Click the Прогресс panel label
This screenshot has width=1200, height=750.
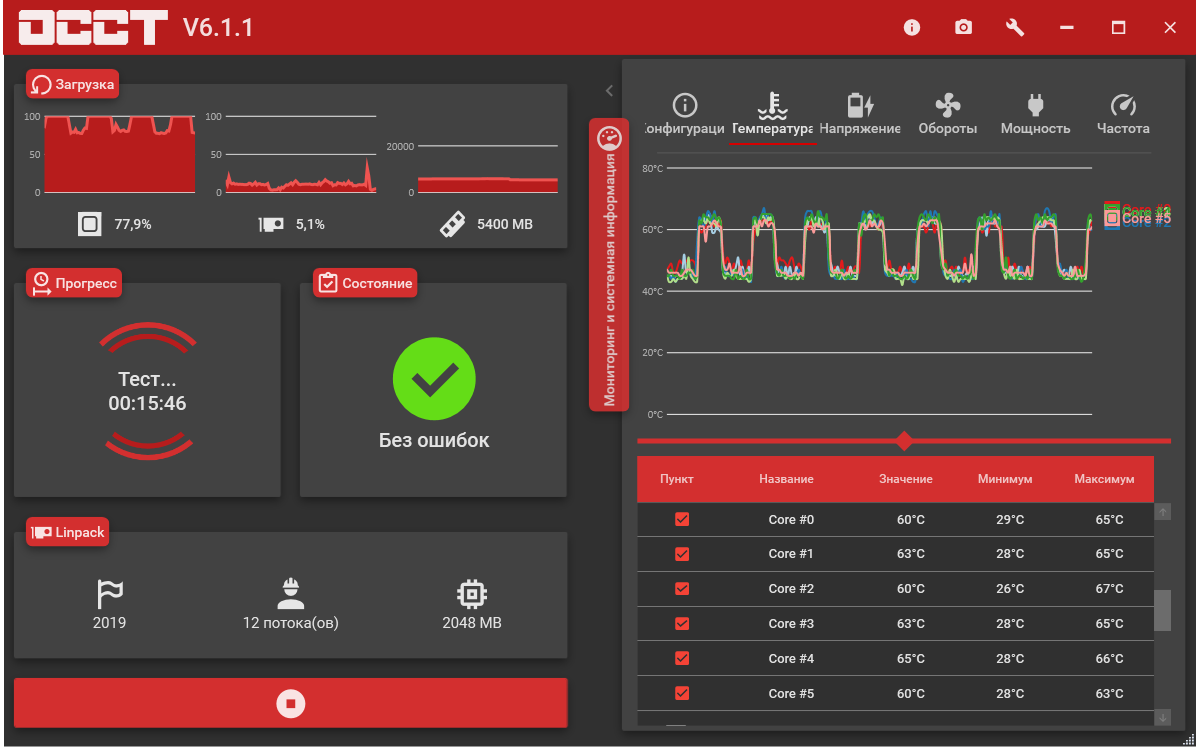[74, 283]
